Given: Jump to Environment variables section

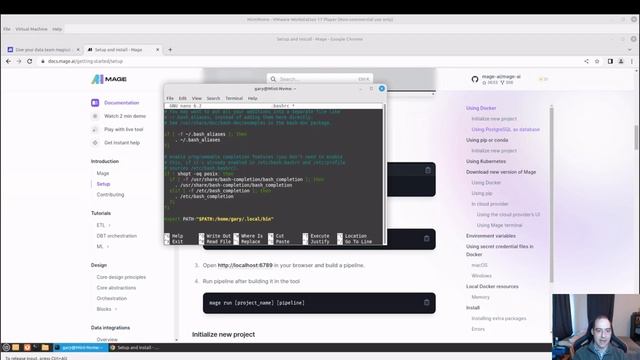Looking at the screenshot, I should click(491, 236).
